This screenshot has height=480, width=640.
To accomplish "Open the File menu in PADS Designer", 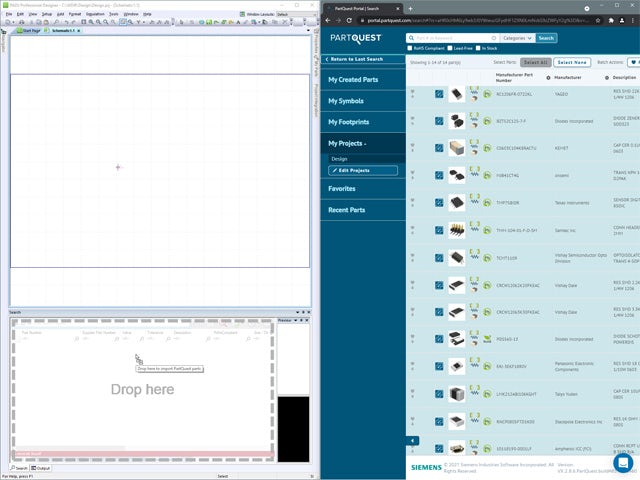I will (9, 14).
